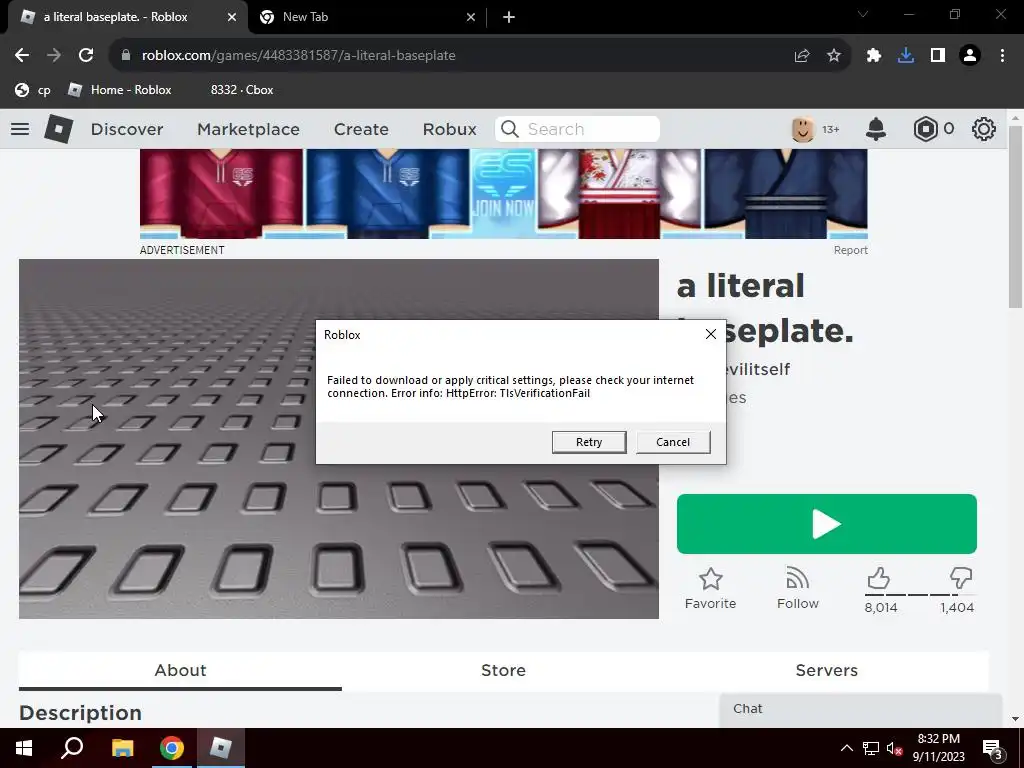The image size is (1024, 768).
Task: Show hidden system tray icons
Action: tap(846, 748)
